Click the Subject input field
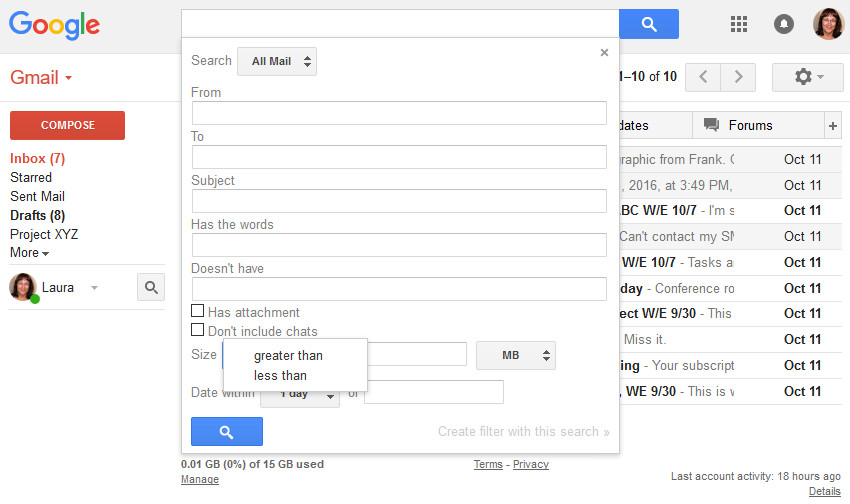Viewport: 850px width, 504px height. click(399, 201)
